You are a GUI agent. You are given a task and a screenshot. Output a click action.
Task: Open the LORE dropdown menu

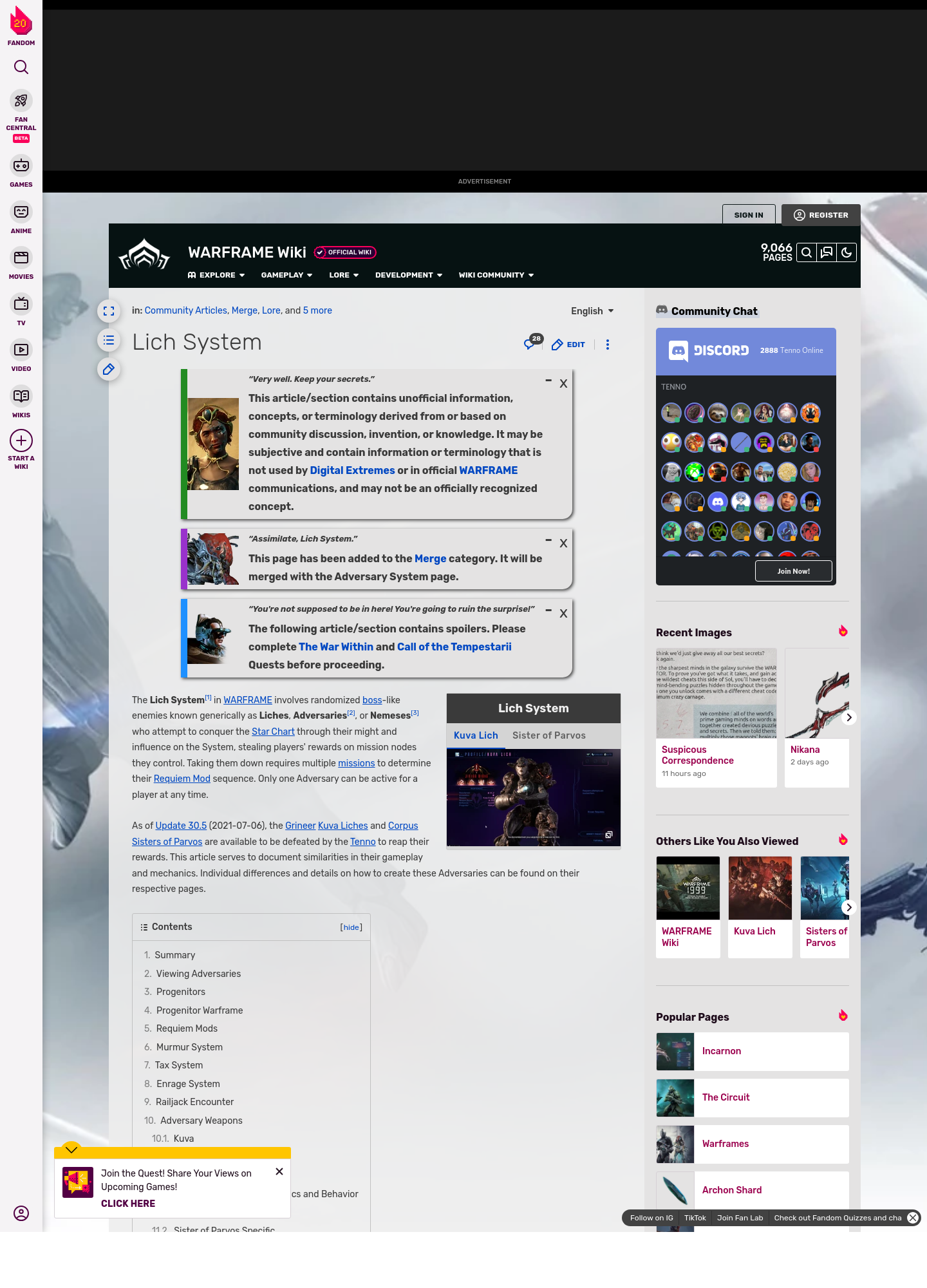344,275
